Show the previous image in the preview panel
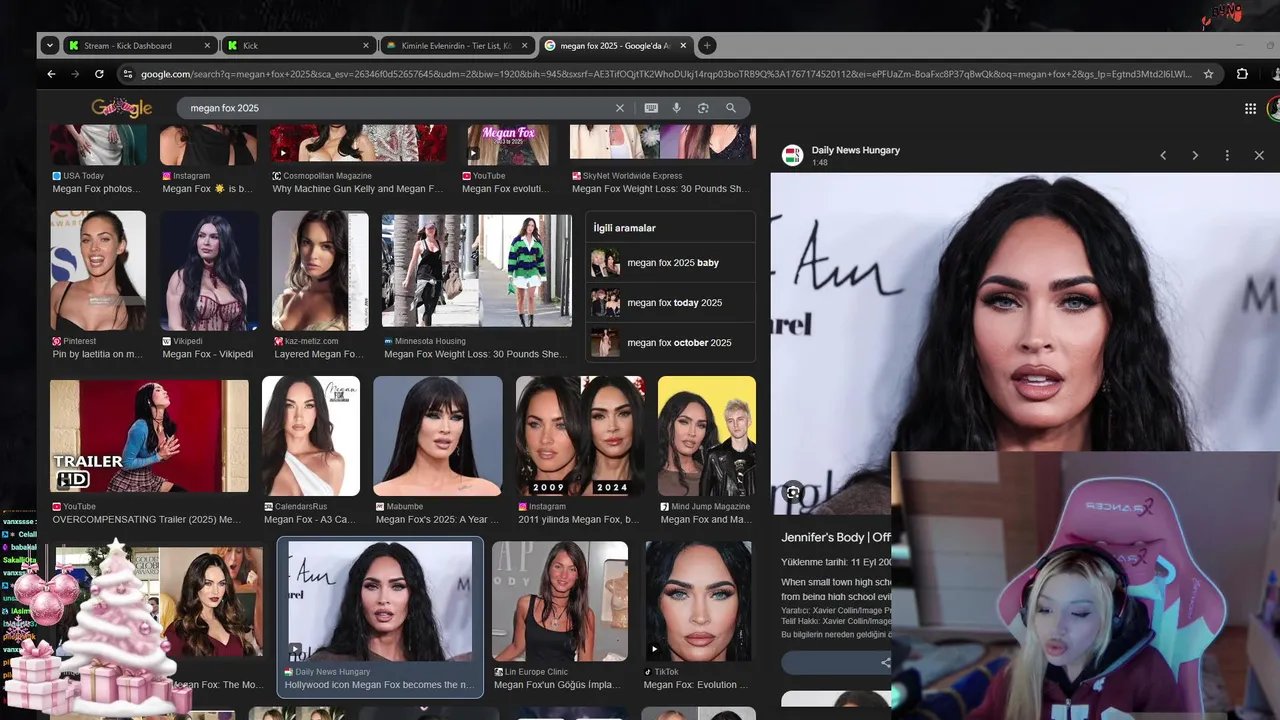This screenshot has width=1280, height=720. pyautogui.click(x=1163, y=155)
